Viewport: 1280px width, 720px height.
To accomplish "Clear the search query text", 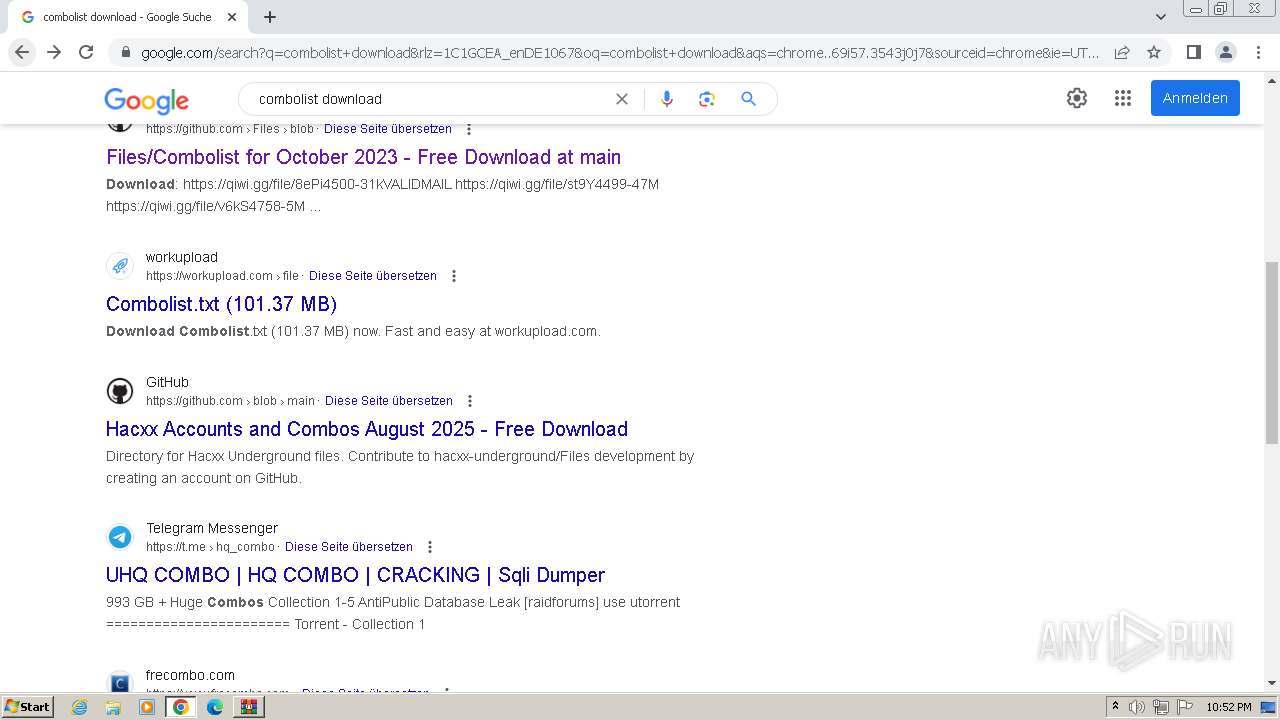I will click(x=621, y=99).
